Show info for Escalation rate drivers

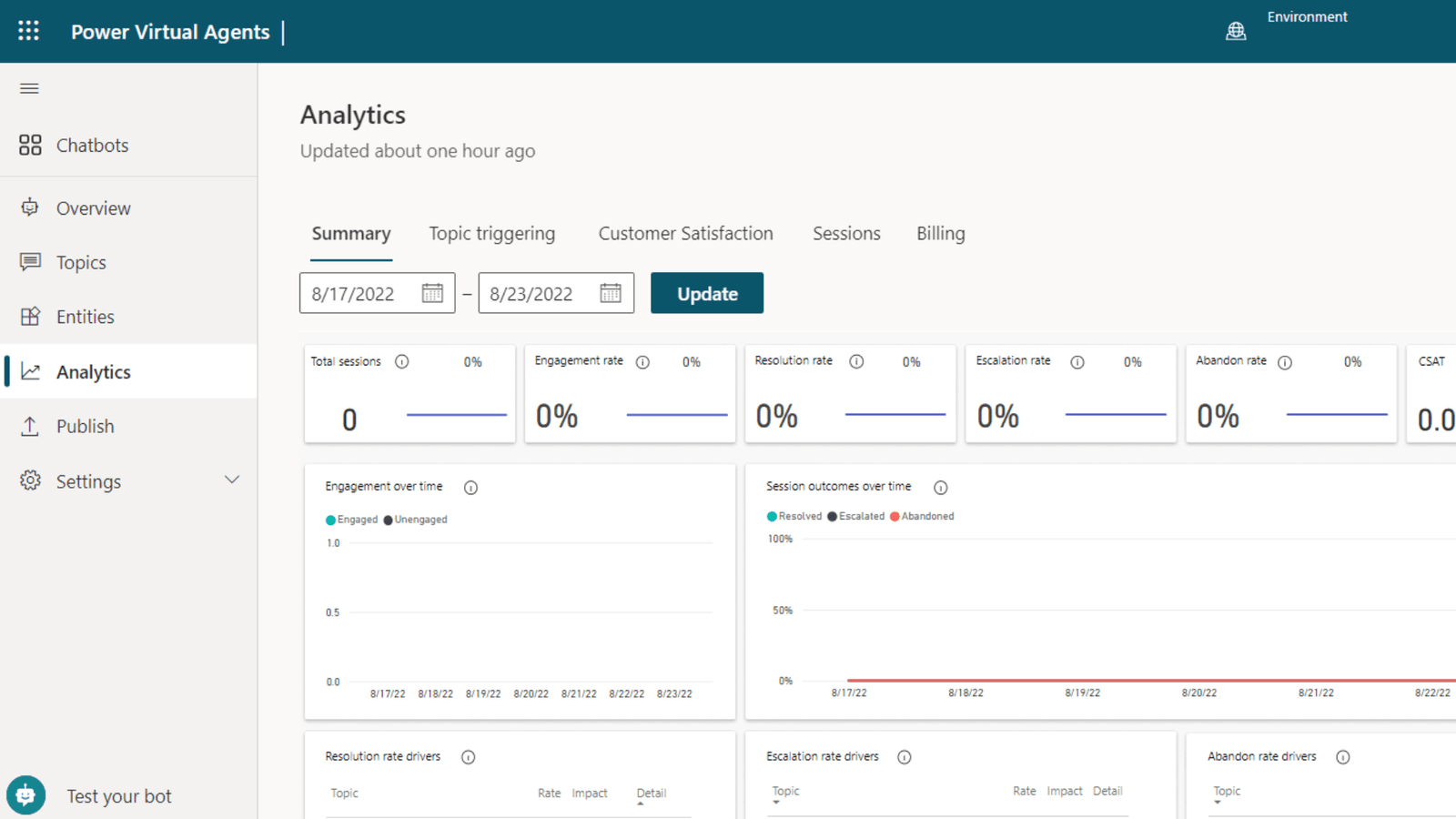click(x=905, y=757)
